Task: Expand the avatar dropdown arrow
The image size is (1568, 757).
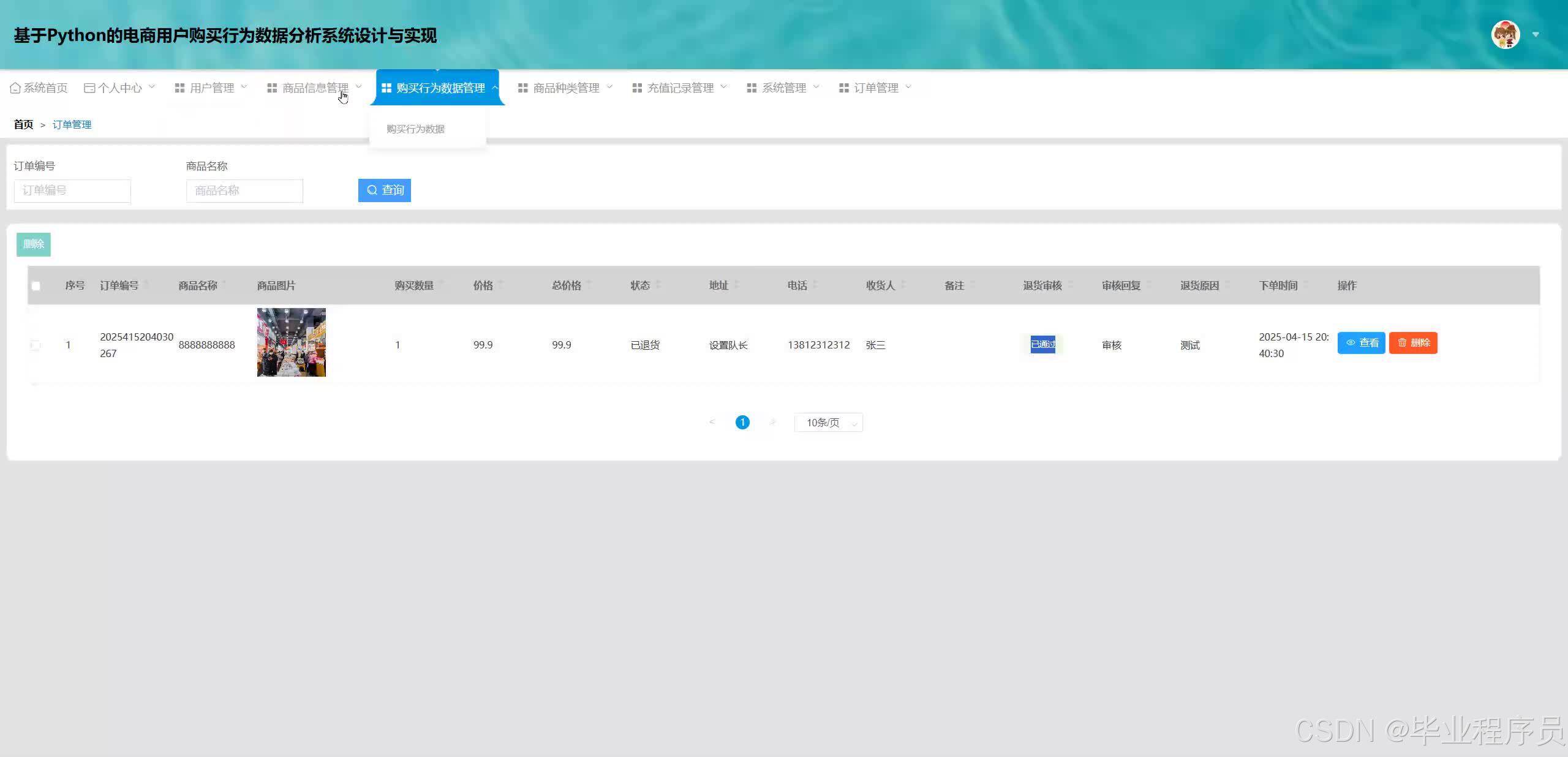Action: 1536,35
